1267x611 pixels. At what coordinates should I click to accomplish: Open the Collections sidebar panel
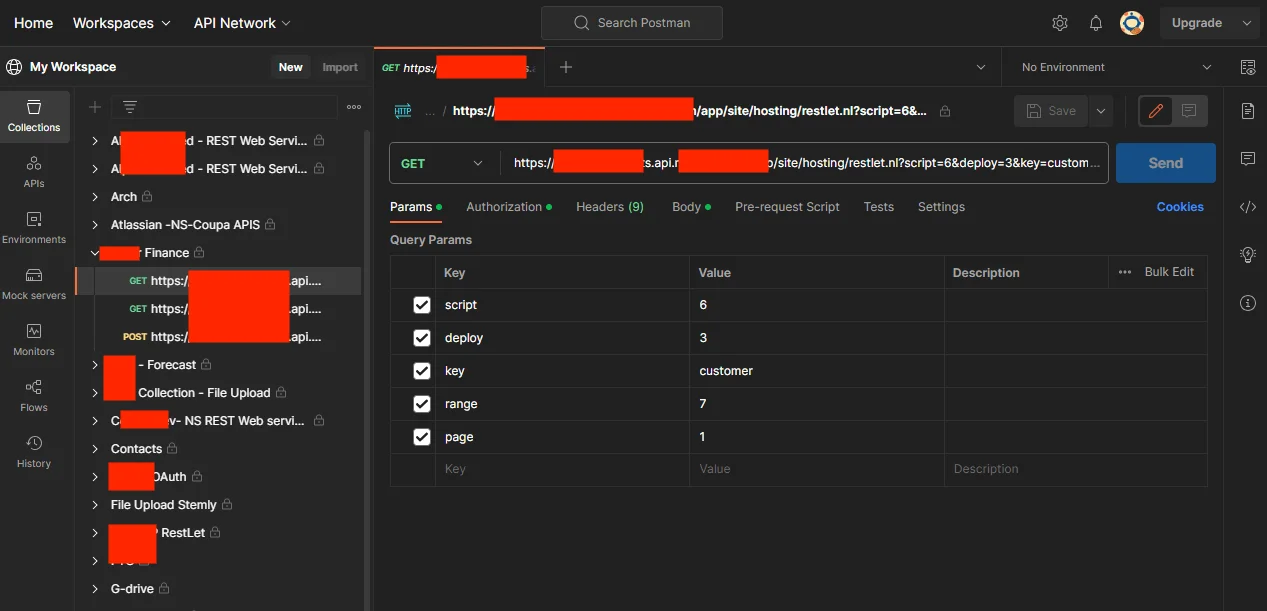coord(34,116)
